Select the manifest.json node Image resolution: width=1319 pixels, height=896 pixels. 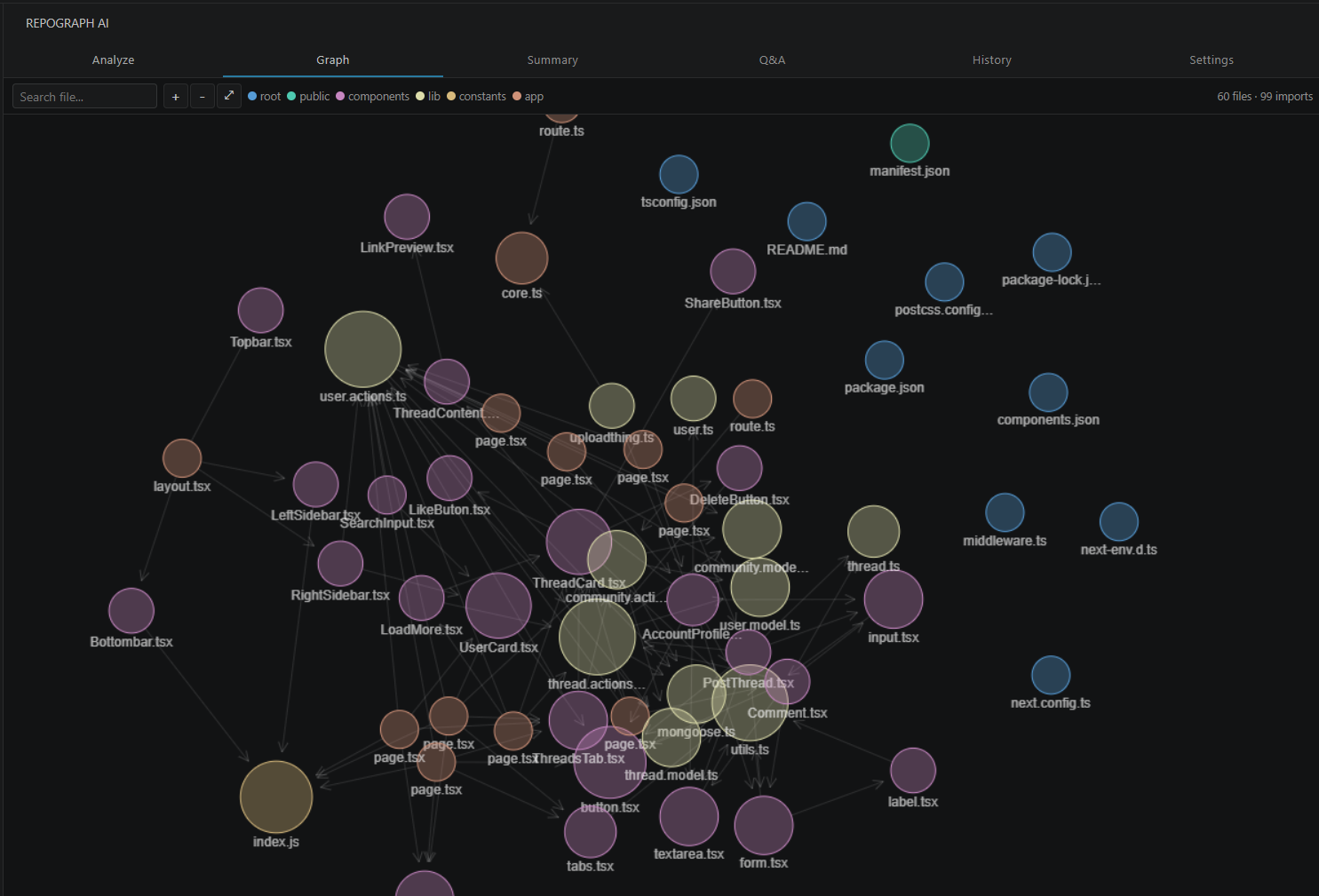tap(910, 143)
